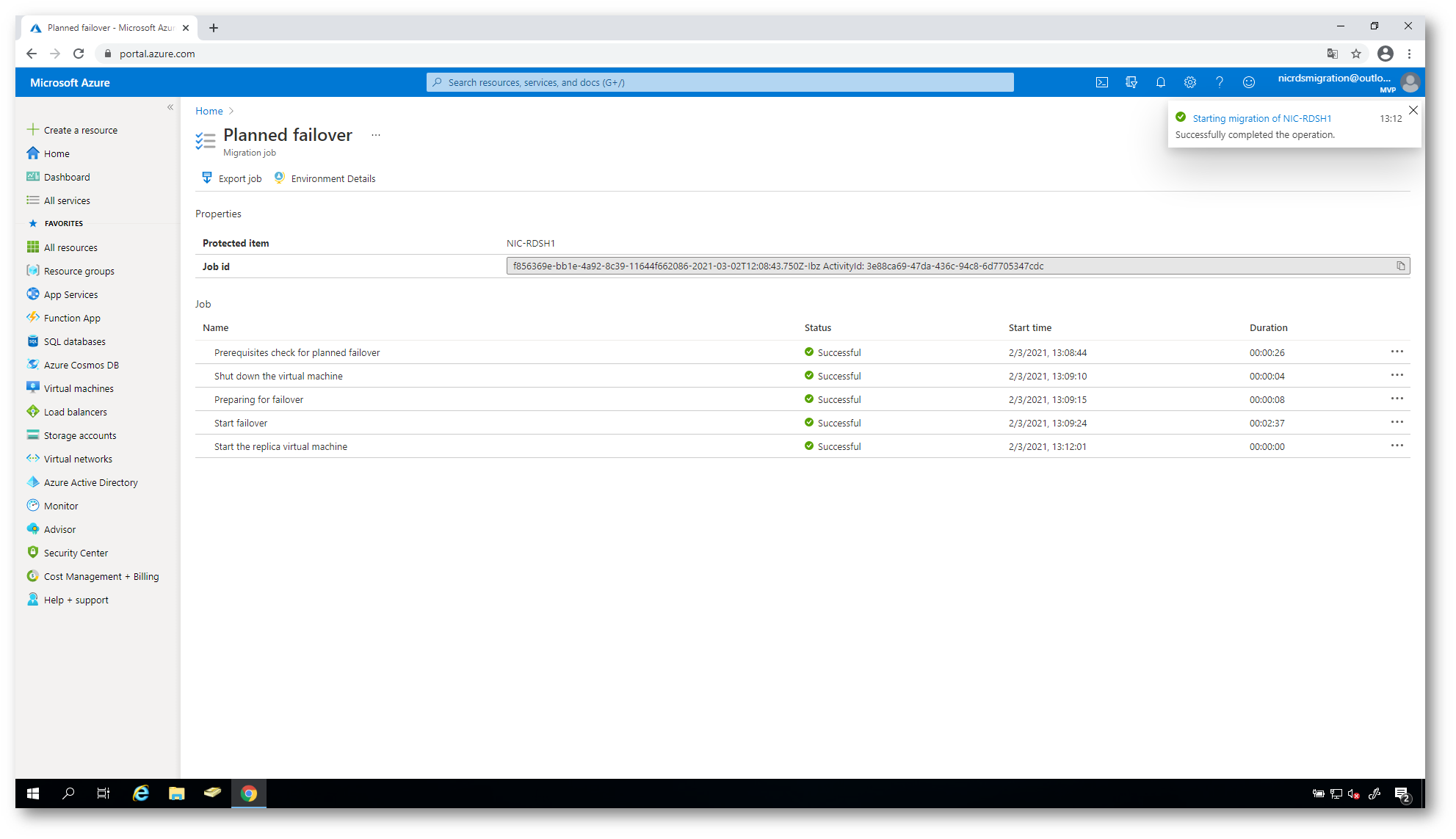Open taskbar search
The width and height of the screenshot is (1456, 839).
click(x=68, y=793)
